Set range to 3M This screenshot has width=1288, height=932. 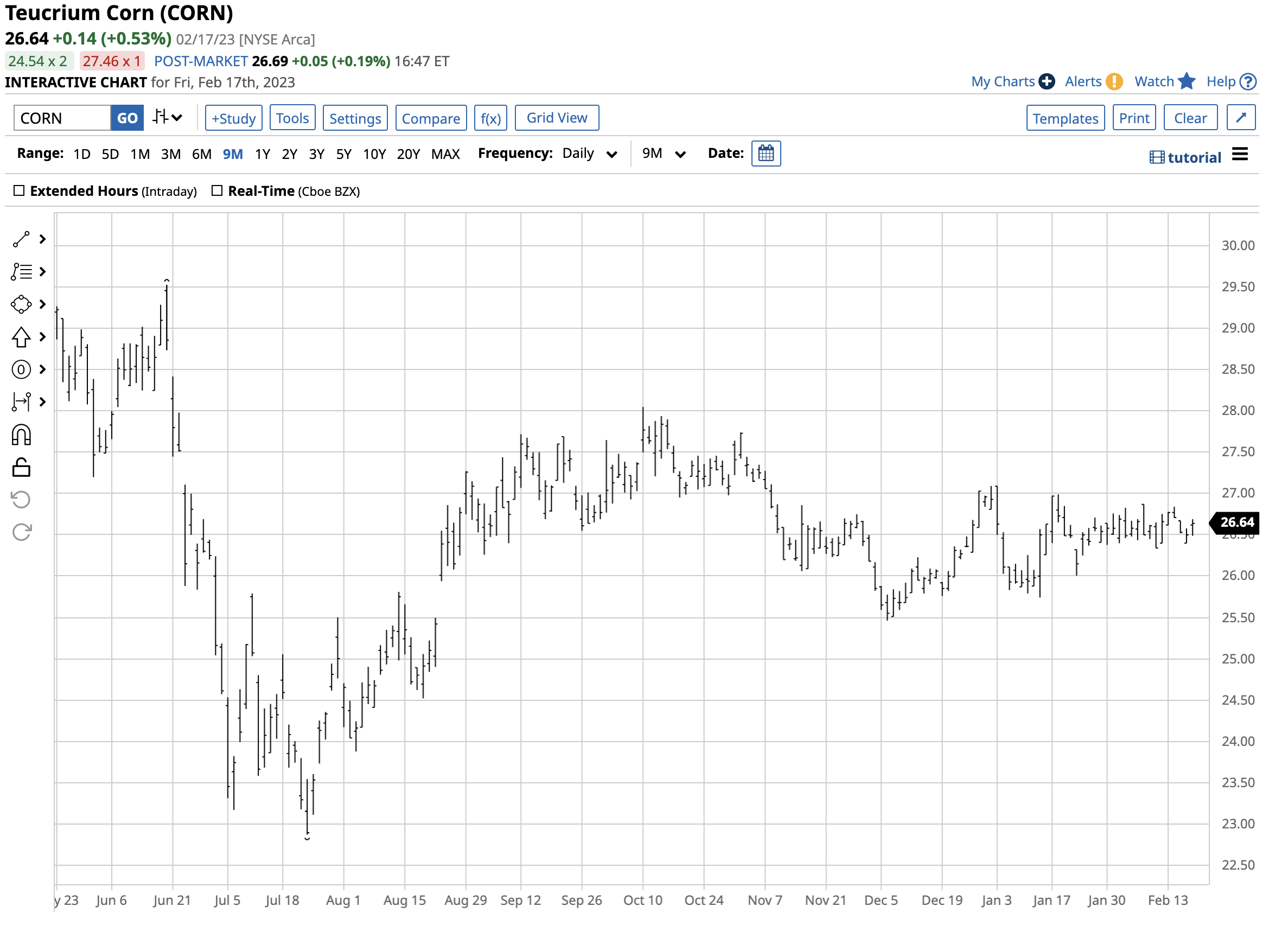click(x=170, y=155)
